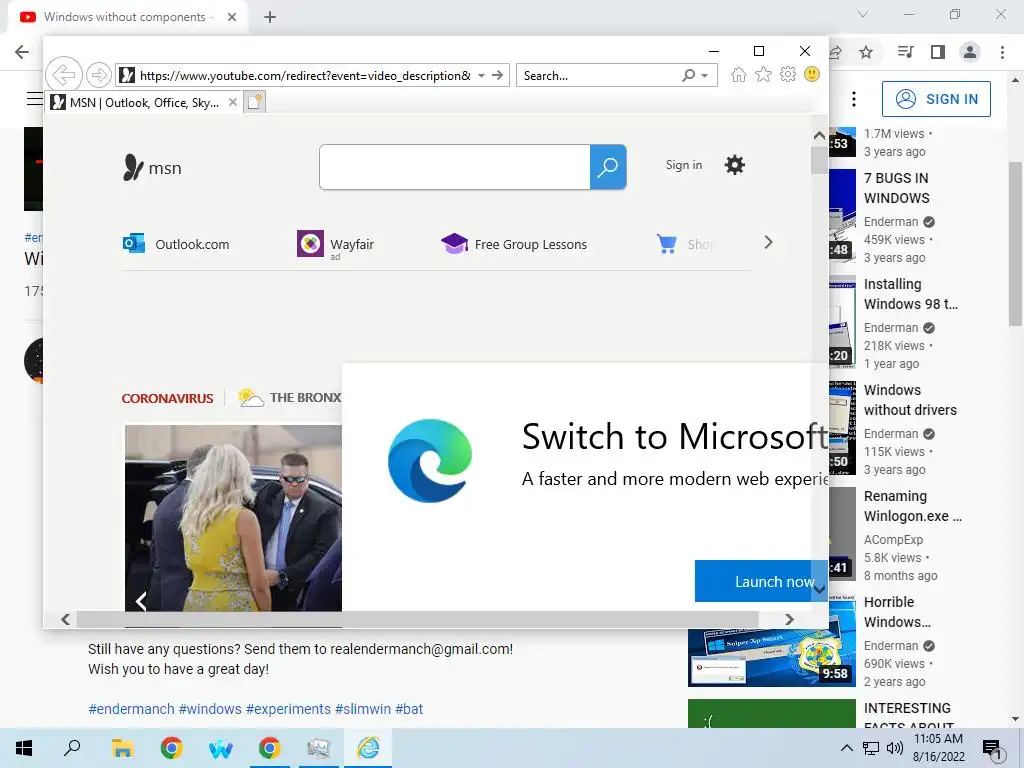The width and height of the screenshot is (1024, 768).
Task: Close the Windows without components Chrome tab
Action: pos(232,17)
